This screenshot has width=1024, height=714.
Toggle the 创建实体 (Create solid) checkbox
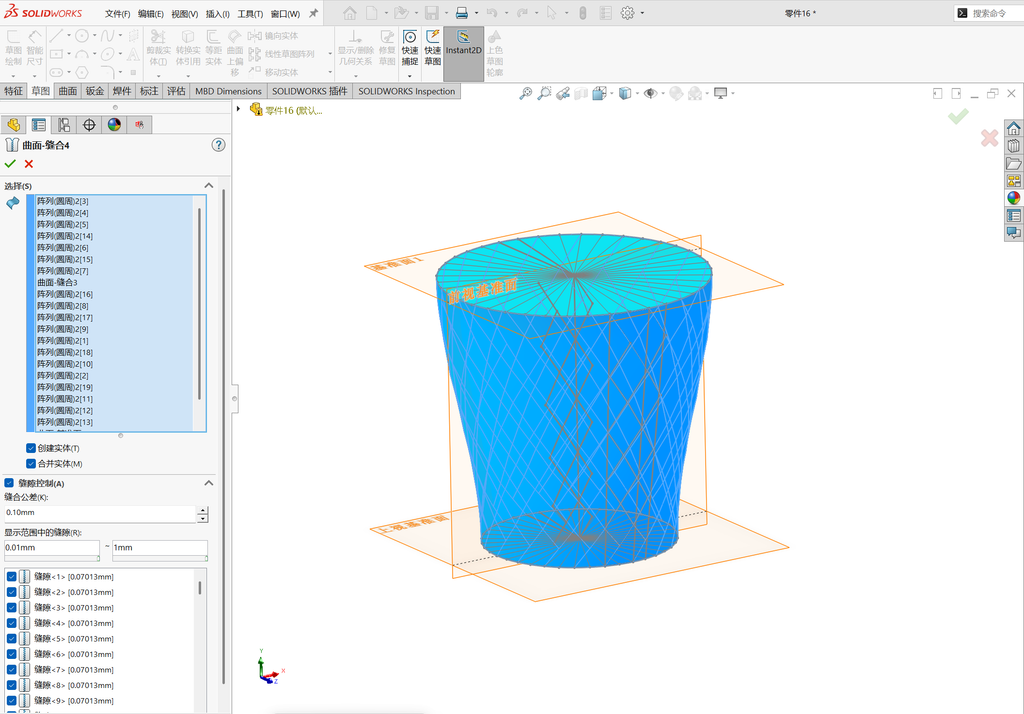[x=31, y=448]
